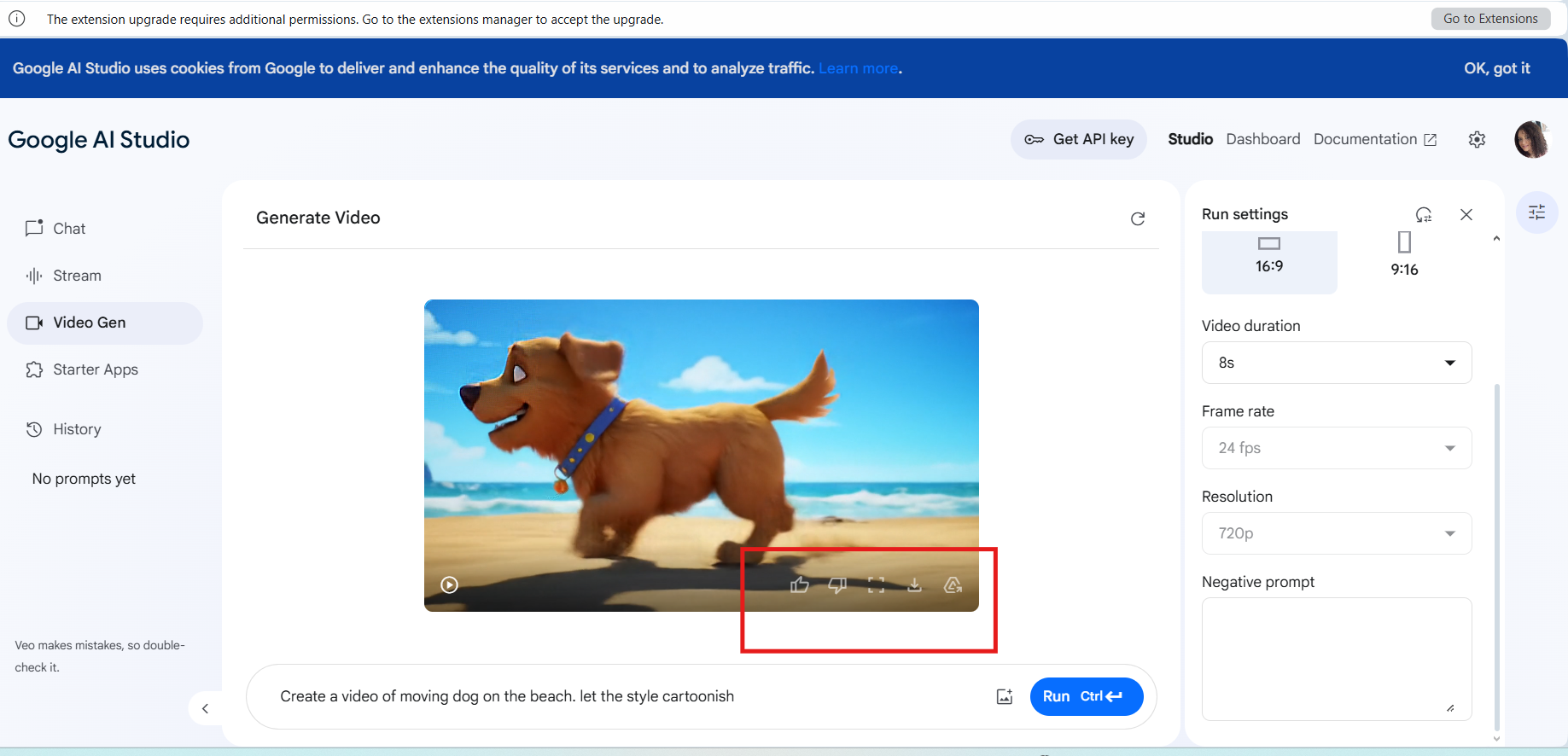Click the thumbs up icon on video

[799, 584]
